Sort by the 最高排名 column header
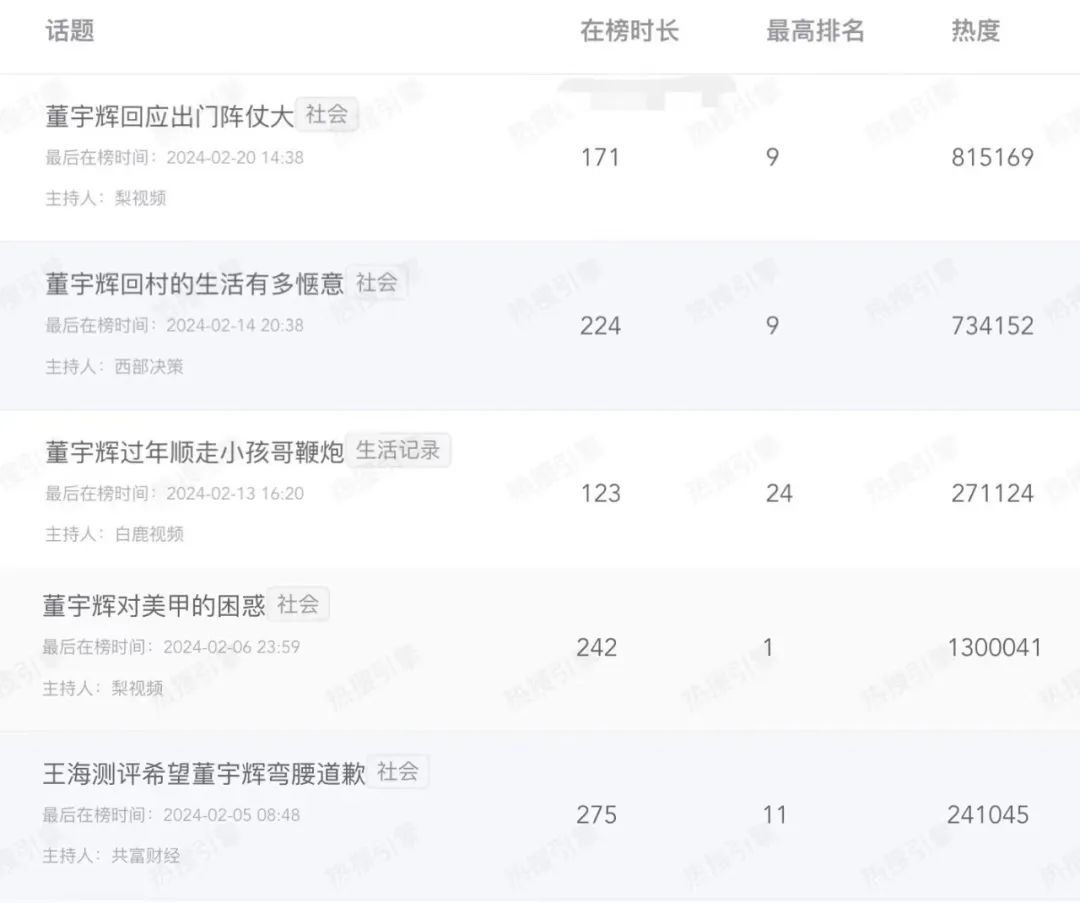 tap(815, 31)
